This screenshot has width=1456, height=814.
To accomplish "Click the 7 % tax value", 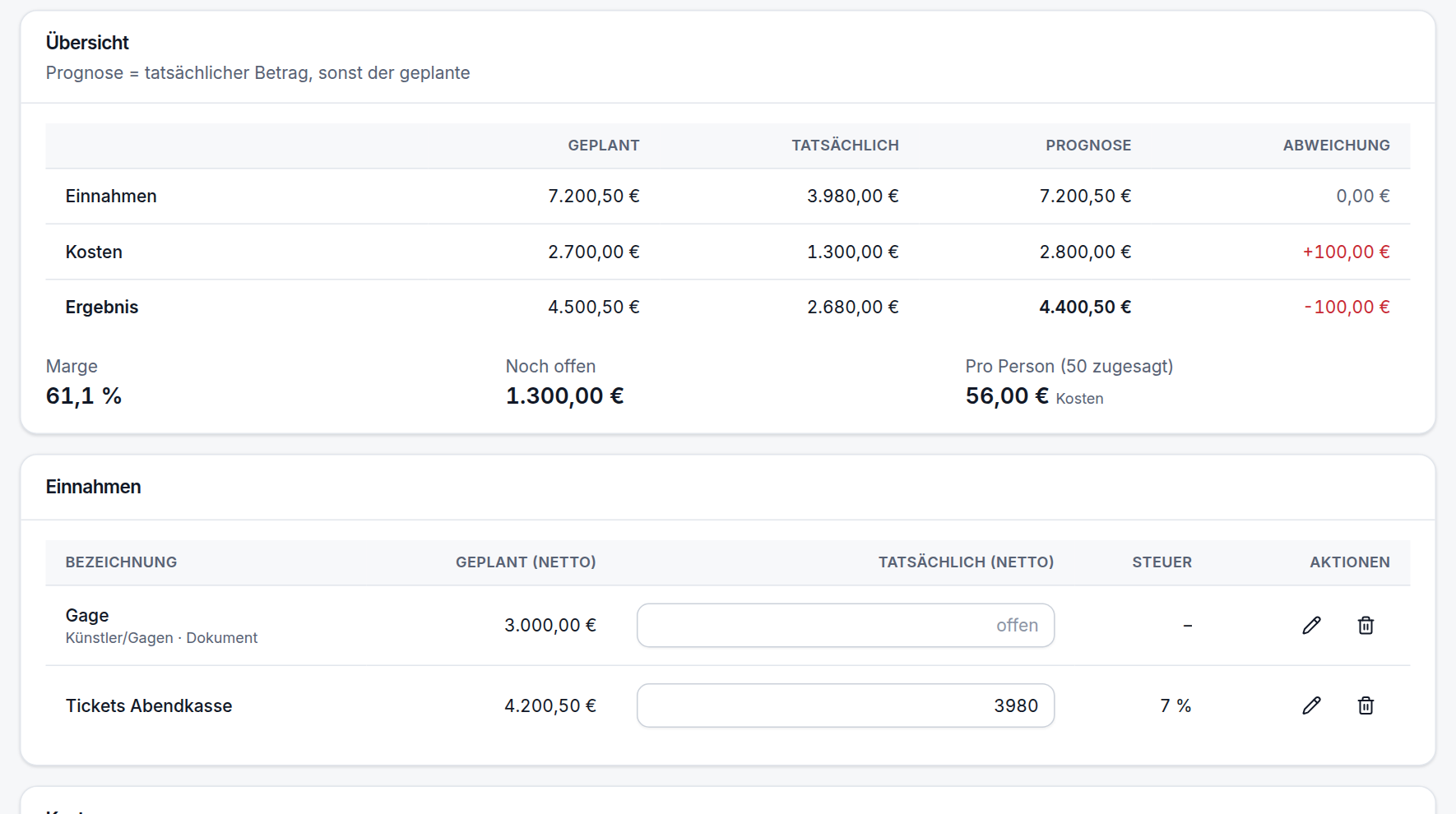I will 1175,705.
